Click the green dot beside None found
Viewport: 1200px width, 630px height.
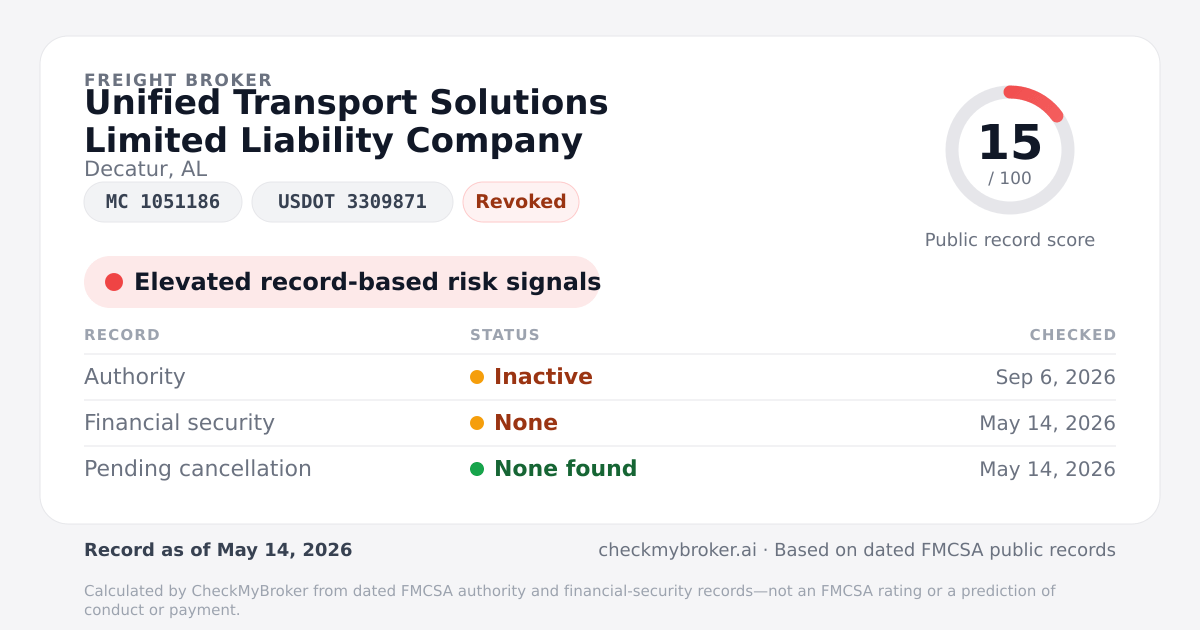[477, 469]
